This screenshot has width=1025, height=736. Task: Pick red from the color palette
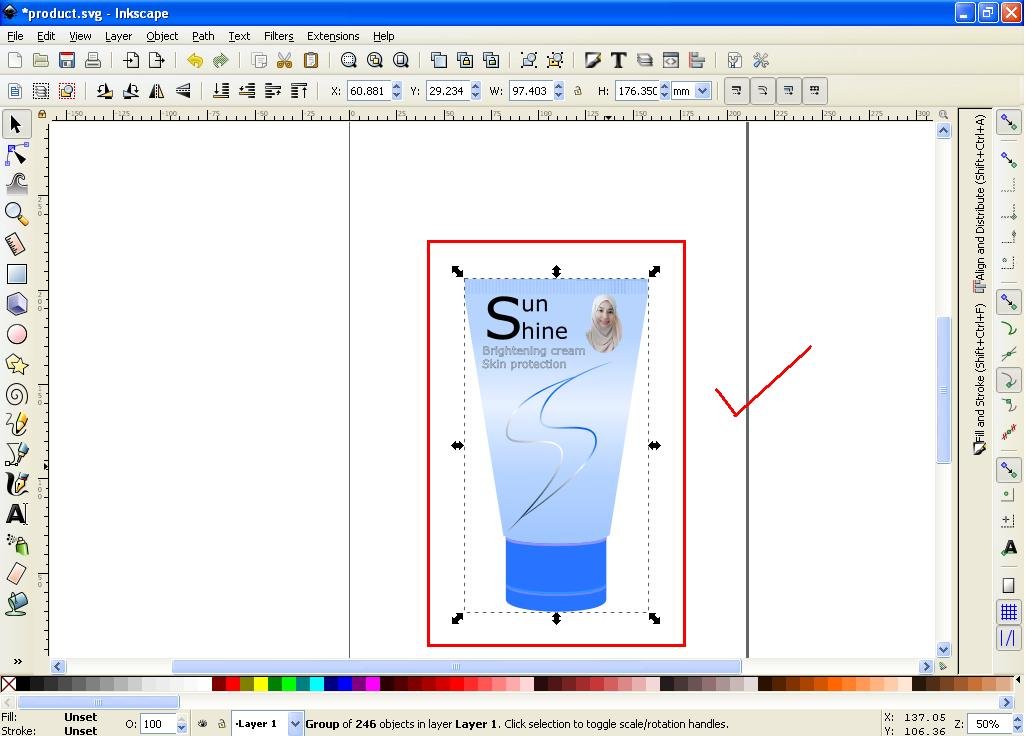pyautogui.click(x=235, y=685)
